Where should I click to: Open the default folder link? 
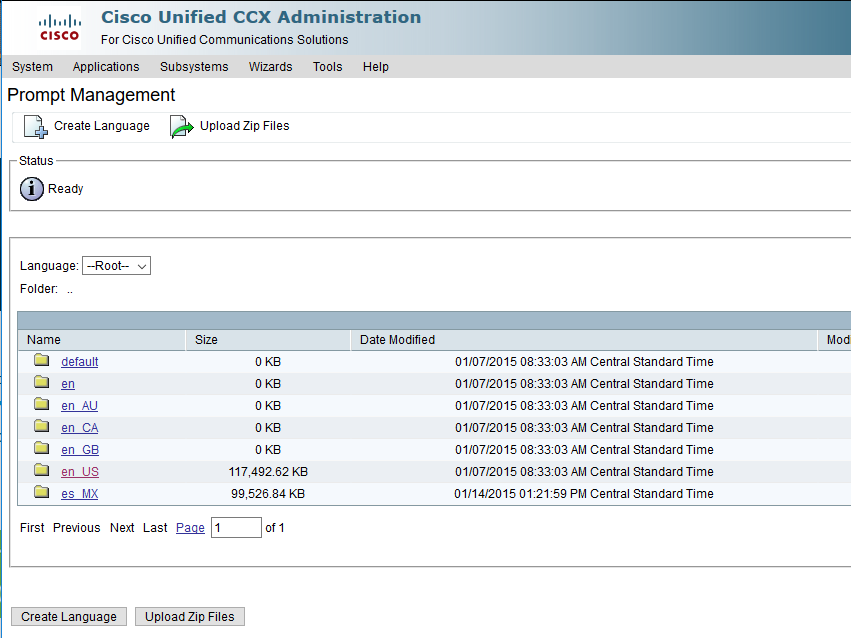(x=80, y=362)
